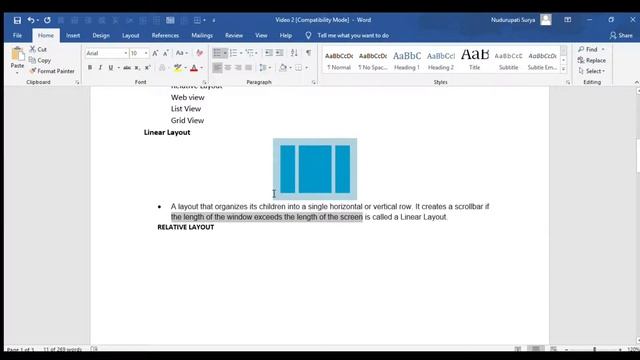Click the Decrease Indent icon

pos(269,53)
